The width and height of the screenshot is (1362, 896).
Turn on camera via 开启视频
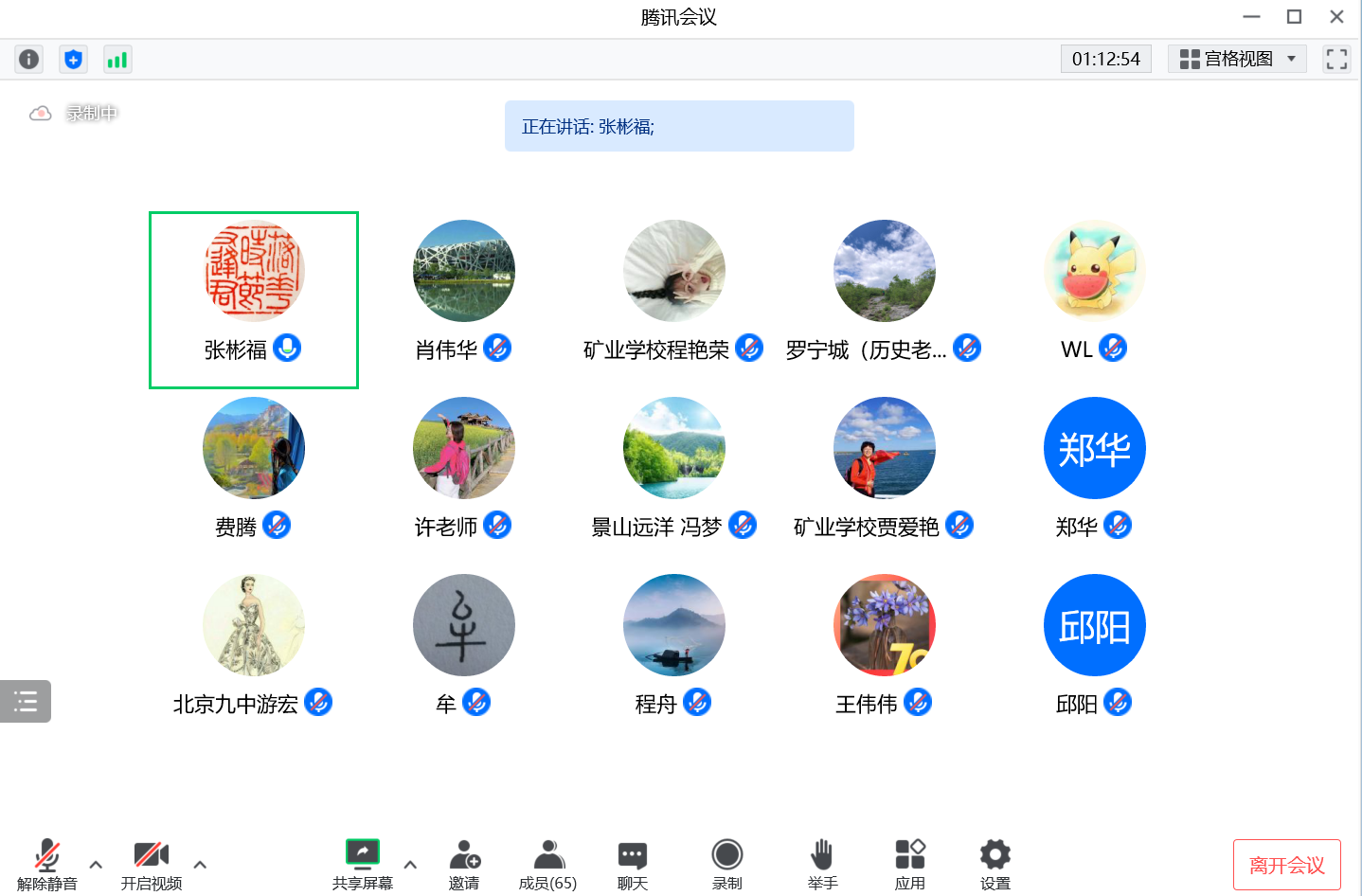[x=152, y=865]
